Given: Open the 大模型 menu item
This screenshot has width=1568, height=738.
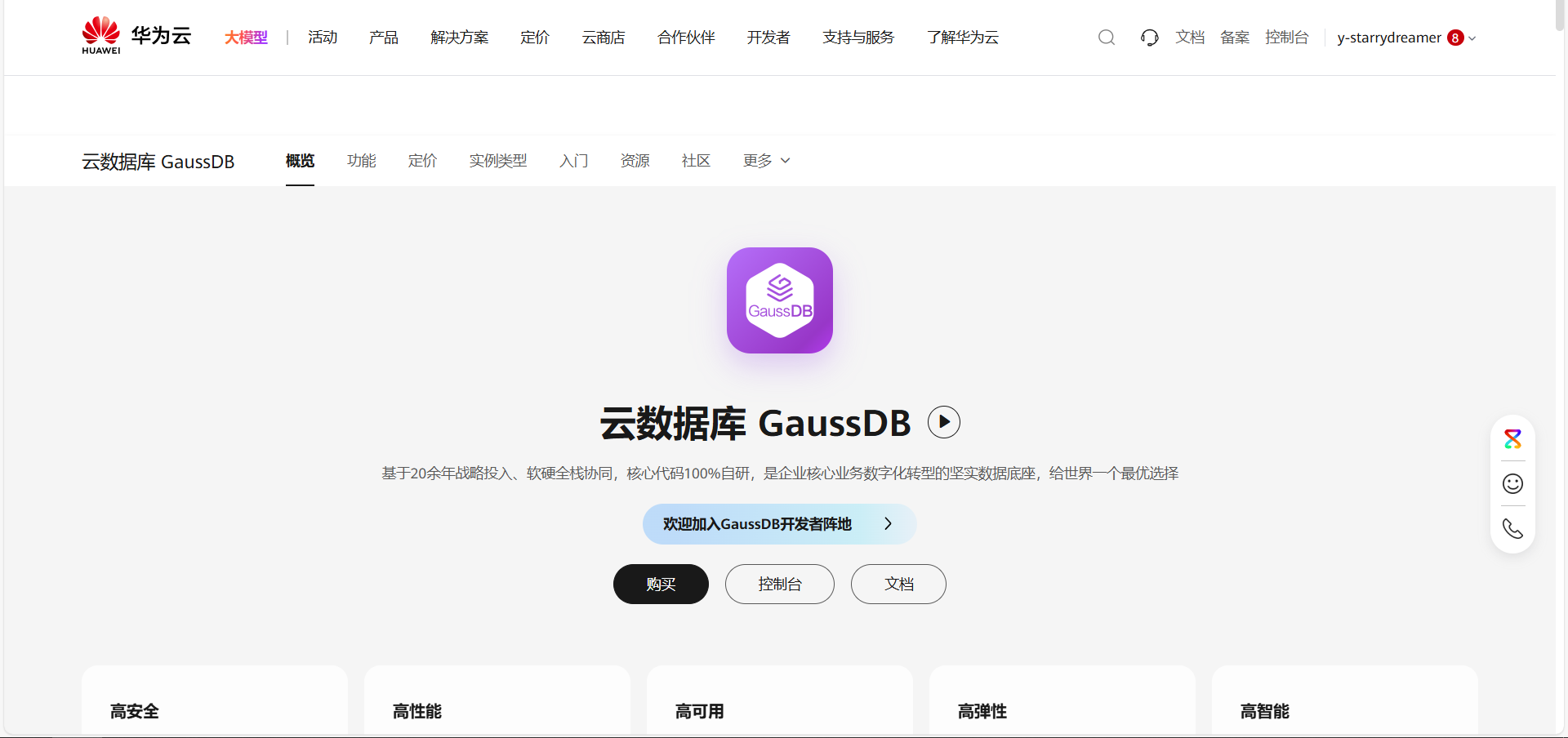Looking at the screenshot, I should pyautogui.click(x=246, y=38).
